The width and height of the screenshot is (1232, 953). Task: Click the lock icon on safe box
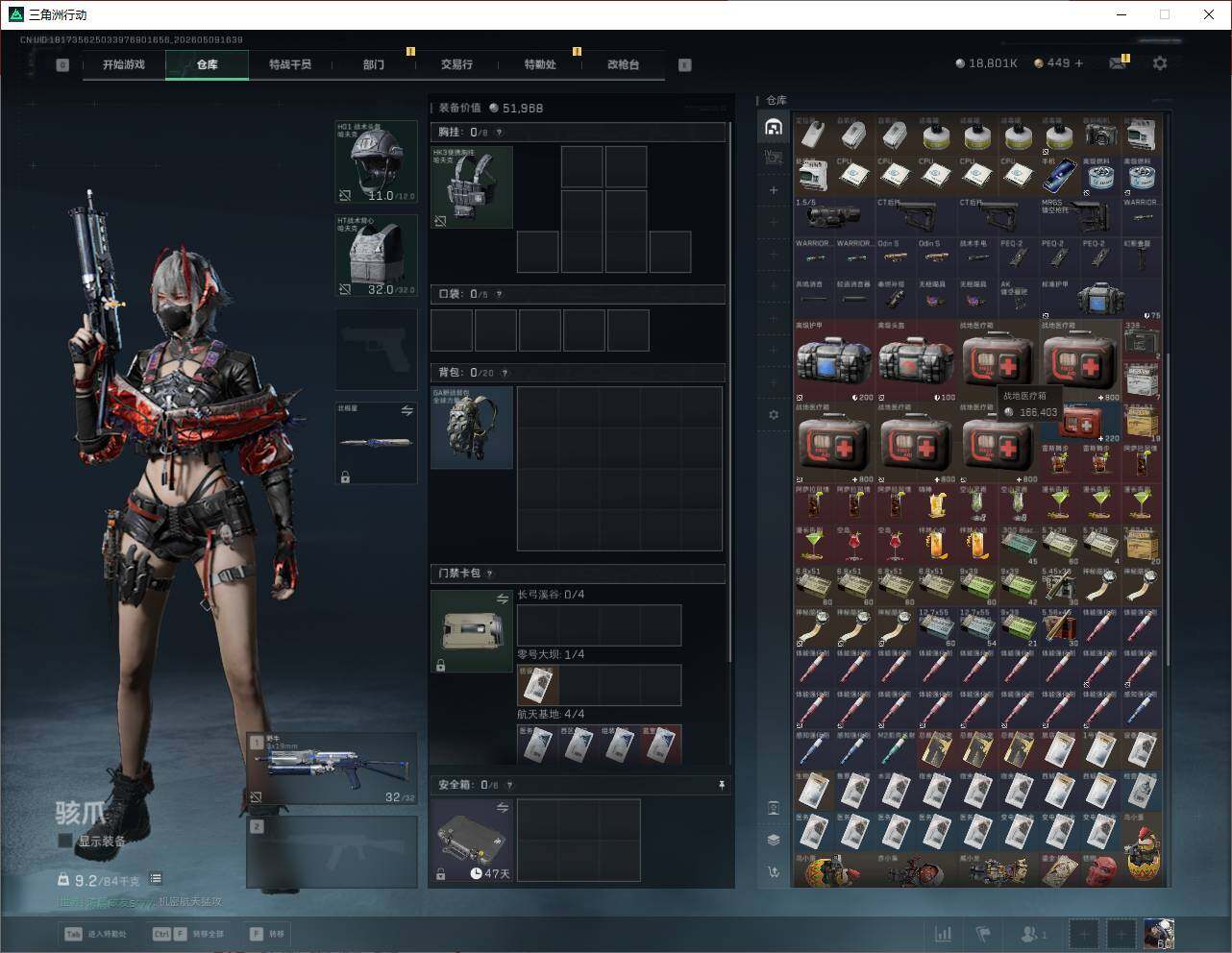(x=440, y=874)
